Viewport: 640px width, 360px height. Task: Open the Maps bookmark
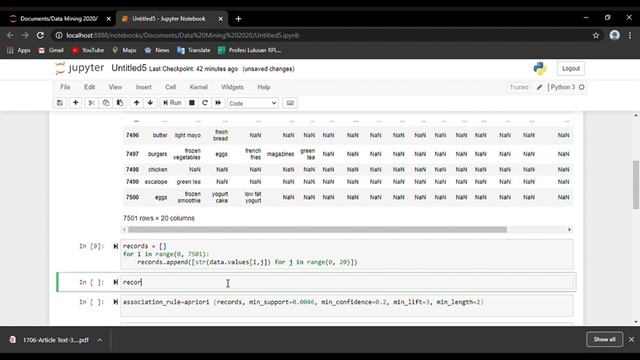pos(124,50)
